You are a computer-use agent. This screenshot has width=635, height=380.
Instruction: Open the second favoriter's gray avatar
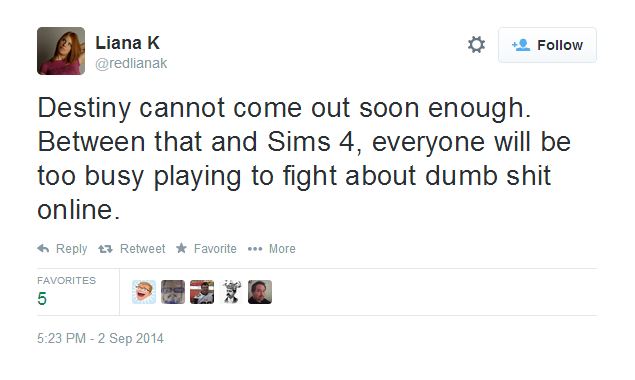[173, 292]
